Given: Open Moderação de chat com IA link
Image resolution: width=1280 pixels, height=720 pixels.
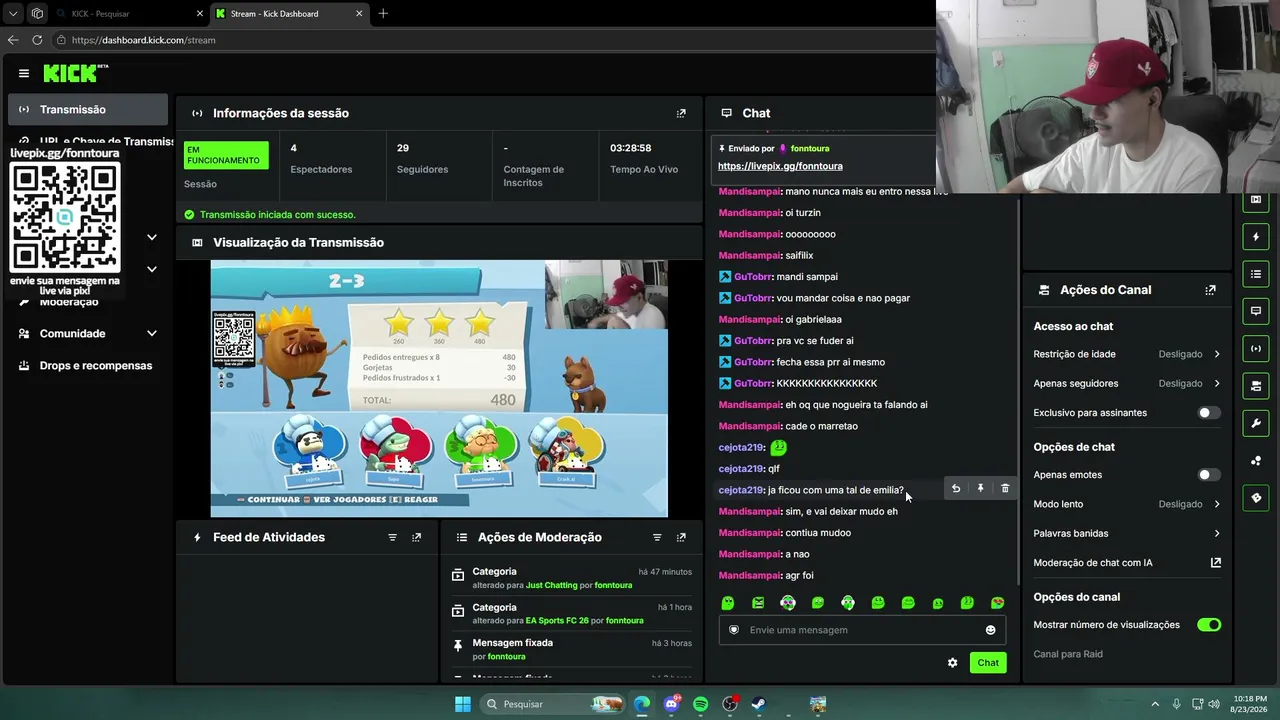Looking at the screenshot, I should (x=1127, y=562).
